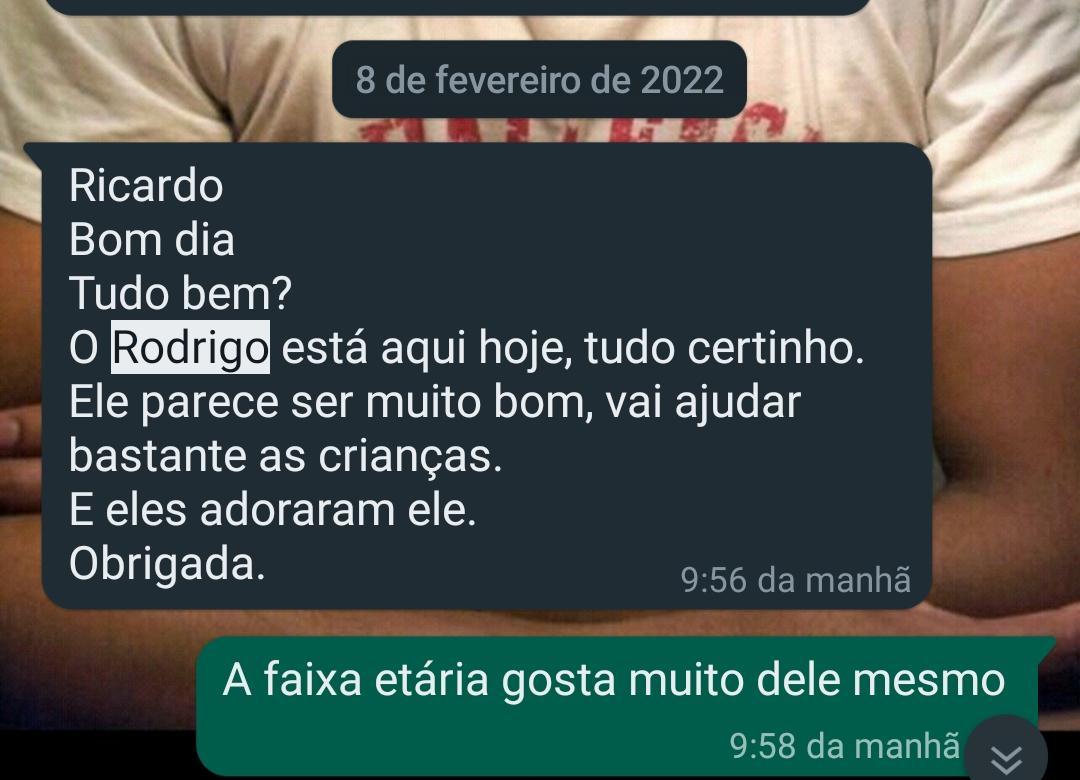Select the Tudo bem? line
The width and height of the screenshot is (1080, 780).
coord(180,293)
